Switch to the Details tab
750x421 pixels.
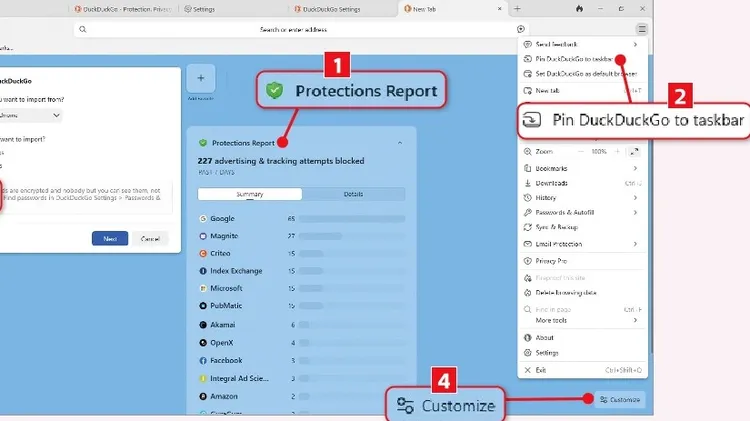353,194
